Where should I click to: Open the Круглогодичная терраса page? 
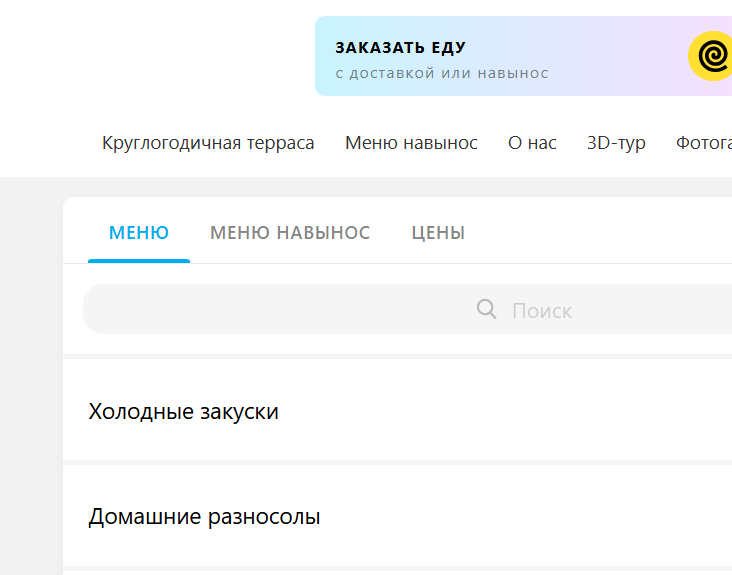[208, 143]
